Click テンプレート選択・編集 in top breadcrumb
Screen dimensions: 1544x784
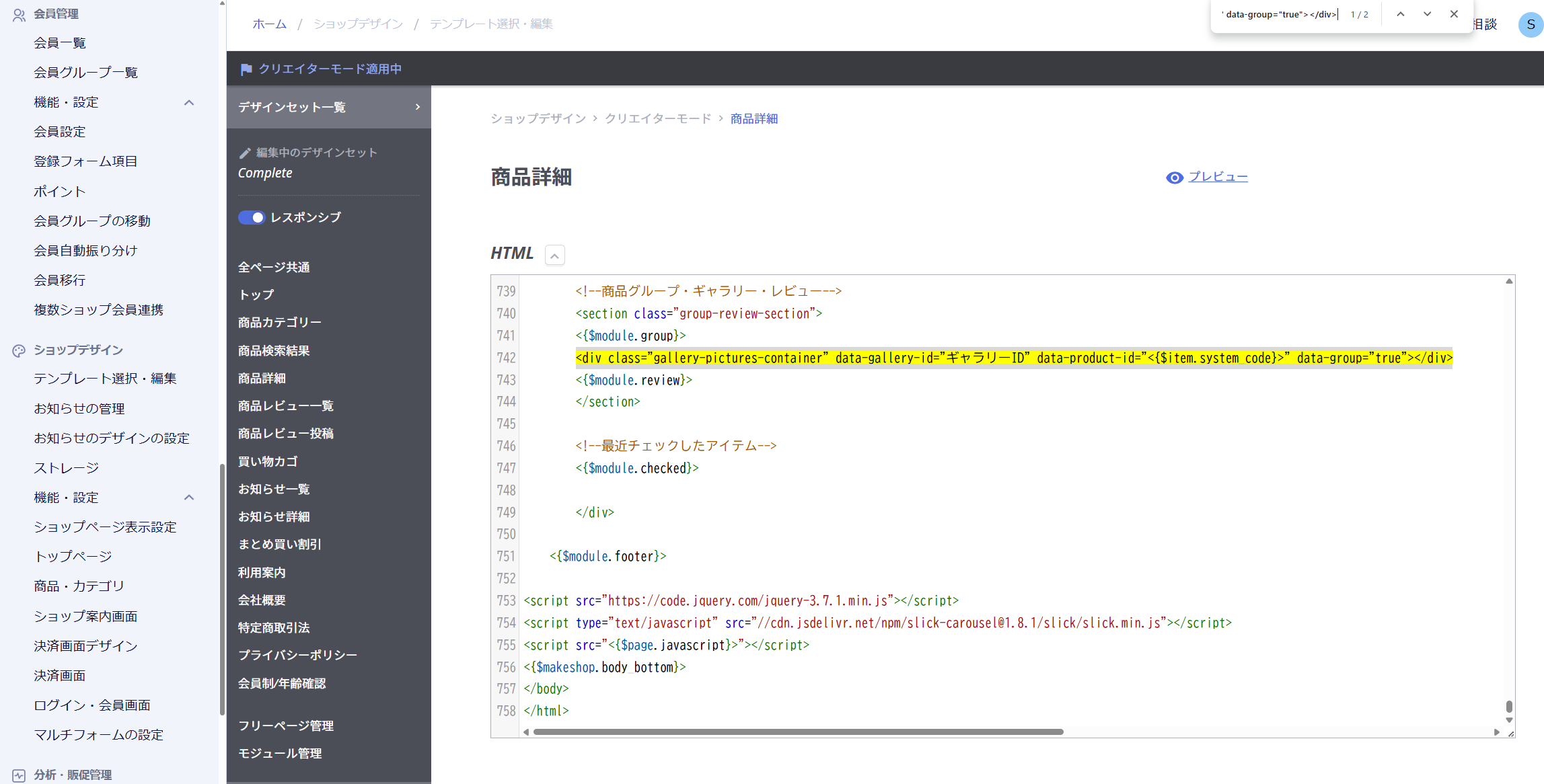click(x=491, y=24)
